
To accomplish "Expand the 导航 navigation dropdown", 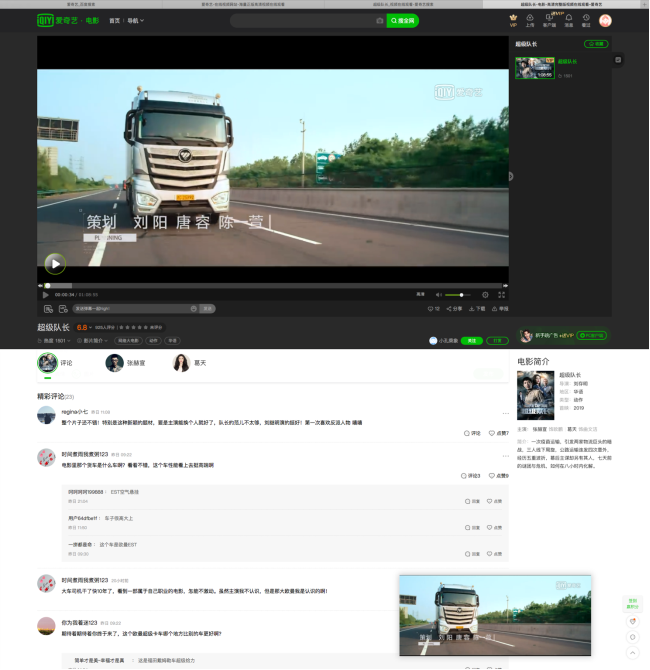I will pyautogui.click(x=135, y=21).
